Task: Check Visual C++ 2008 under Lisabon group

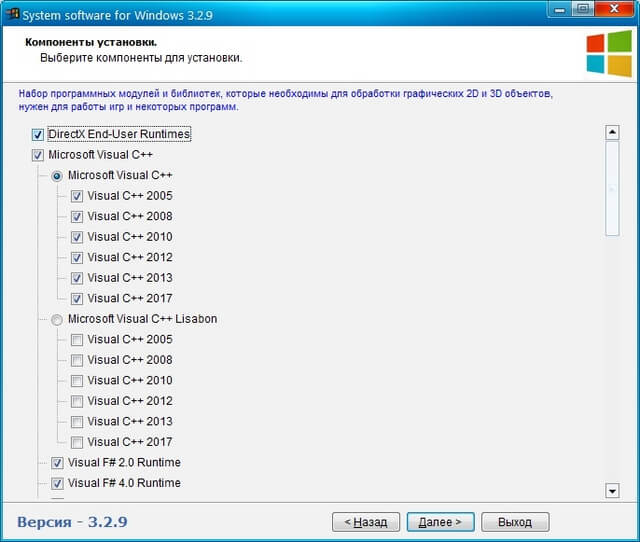Action: 77,360
